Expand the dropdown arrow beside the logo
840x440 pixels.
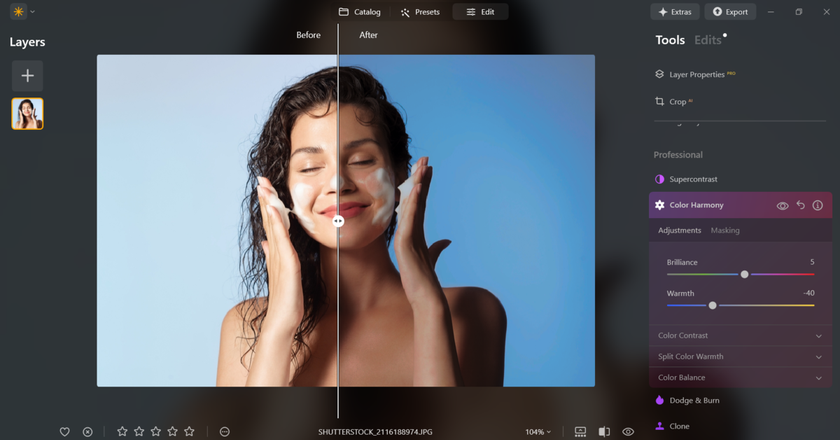pos(33,12)
